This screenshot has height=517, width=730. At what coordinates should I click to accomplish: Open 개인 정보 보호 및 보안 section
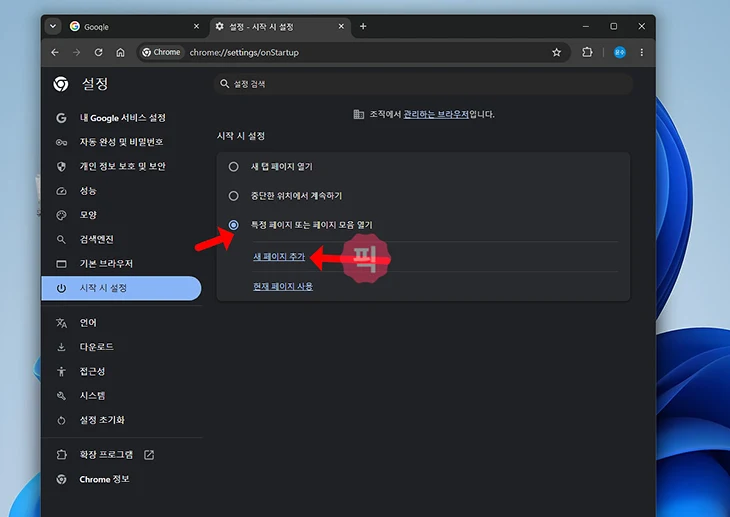click(x=122, y=166)
